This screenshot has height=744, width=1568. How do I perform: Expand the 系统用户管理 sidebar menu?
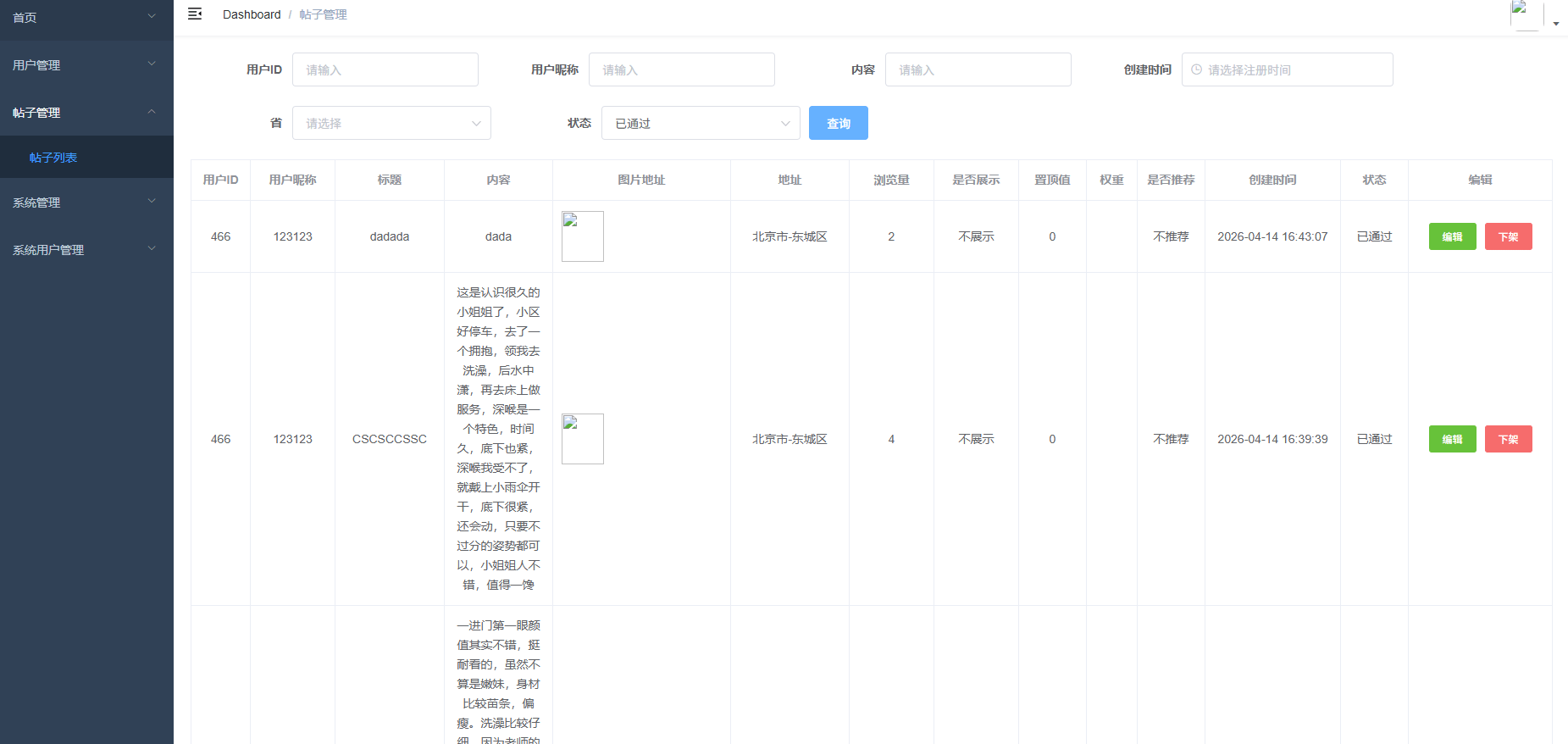pyautogui.click(x=86, y=249)
